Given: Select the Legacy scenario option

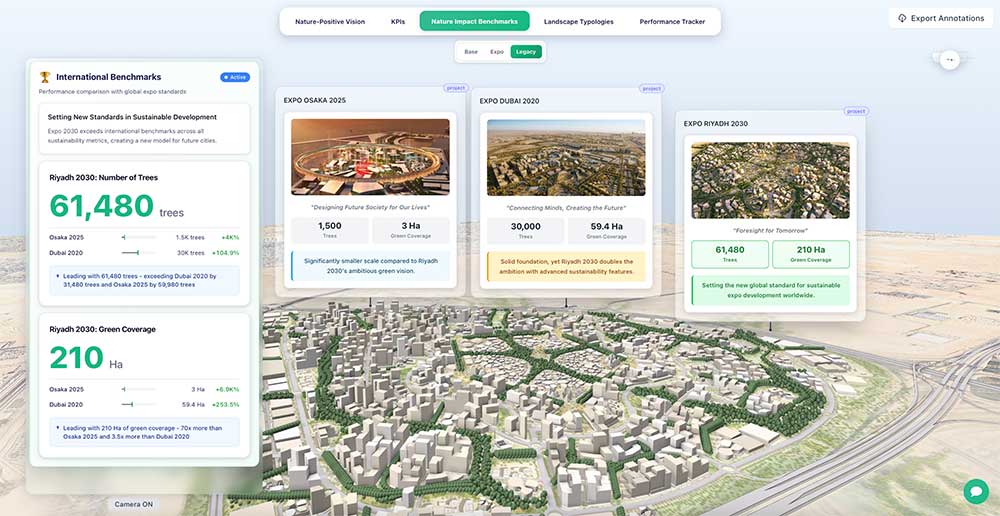Looking at the screenshot, I should [x=525, y=51].
